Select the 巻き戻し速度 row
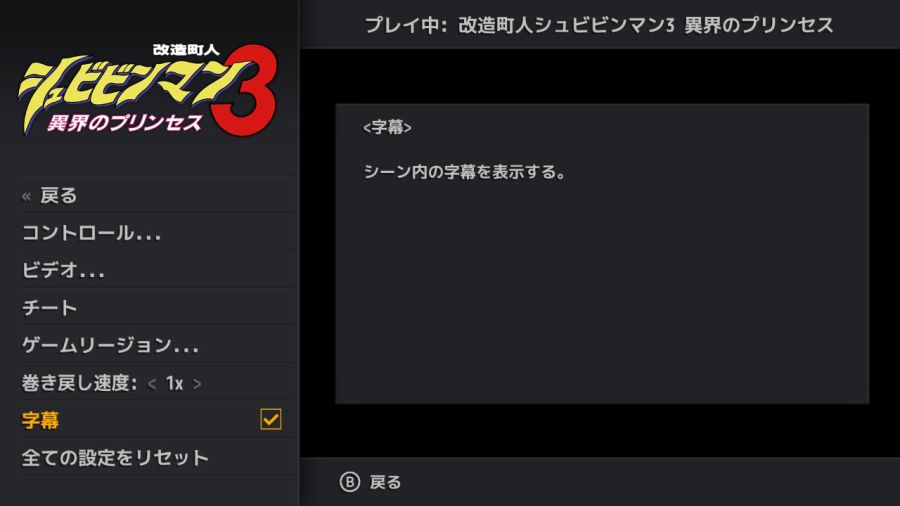 click(x=157, y=383)
